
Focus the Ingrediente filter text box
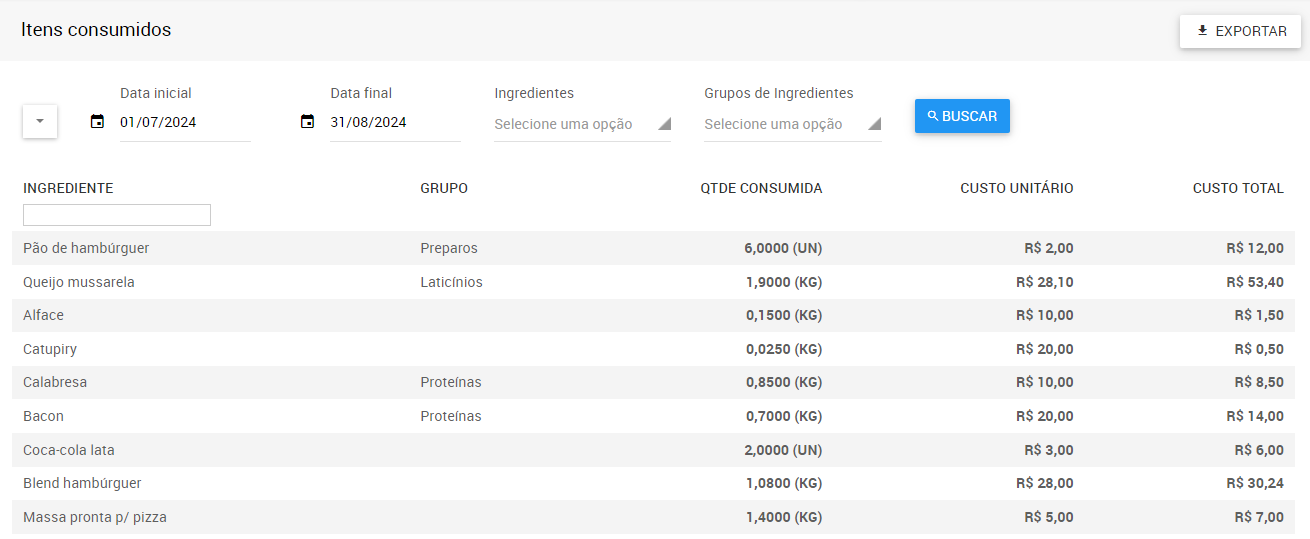click(117, 215)
